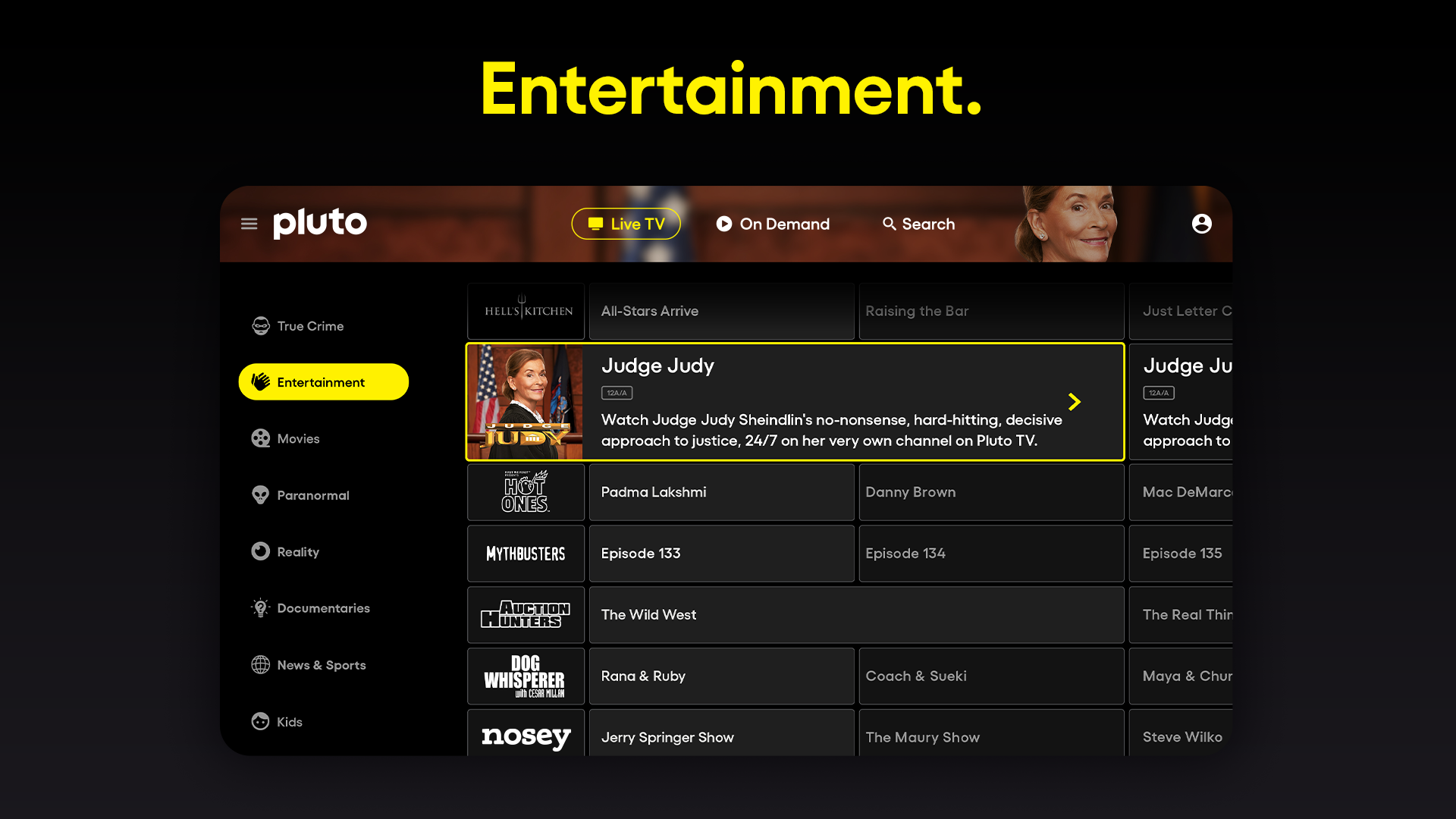Viewport: 1456px width, 819px height.
Task: Select the Documentaries lightbulb icon
Action: click(260, 607)
